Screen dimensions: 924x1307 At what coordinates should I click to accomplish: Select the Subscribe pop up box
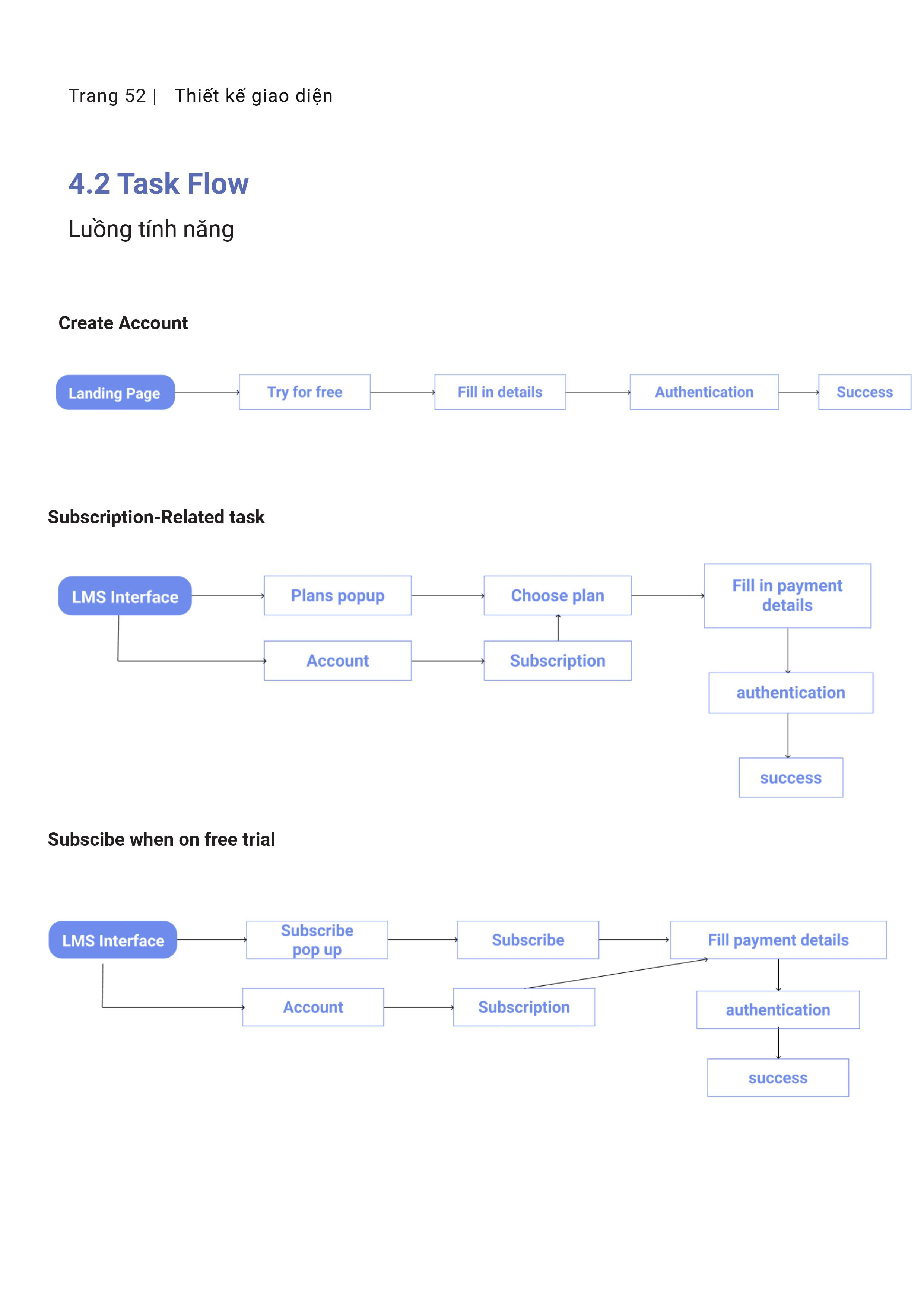(x=317, y=940)
